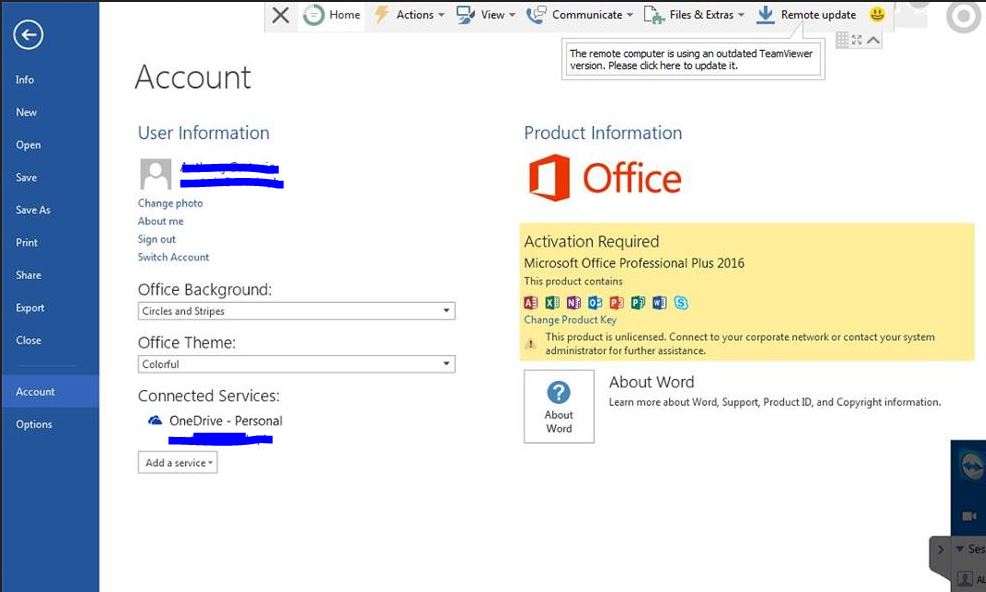Click the Change Product Key link
This screenshot has height=592, width=986.
coord(570,320)
